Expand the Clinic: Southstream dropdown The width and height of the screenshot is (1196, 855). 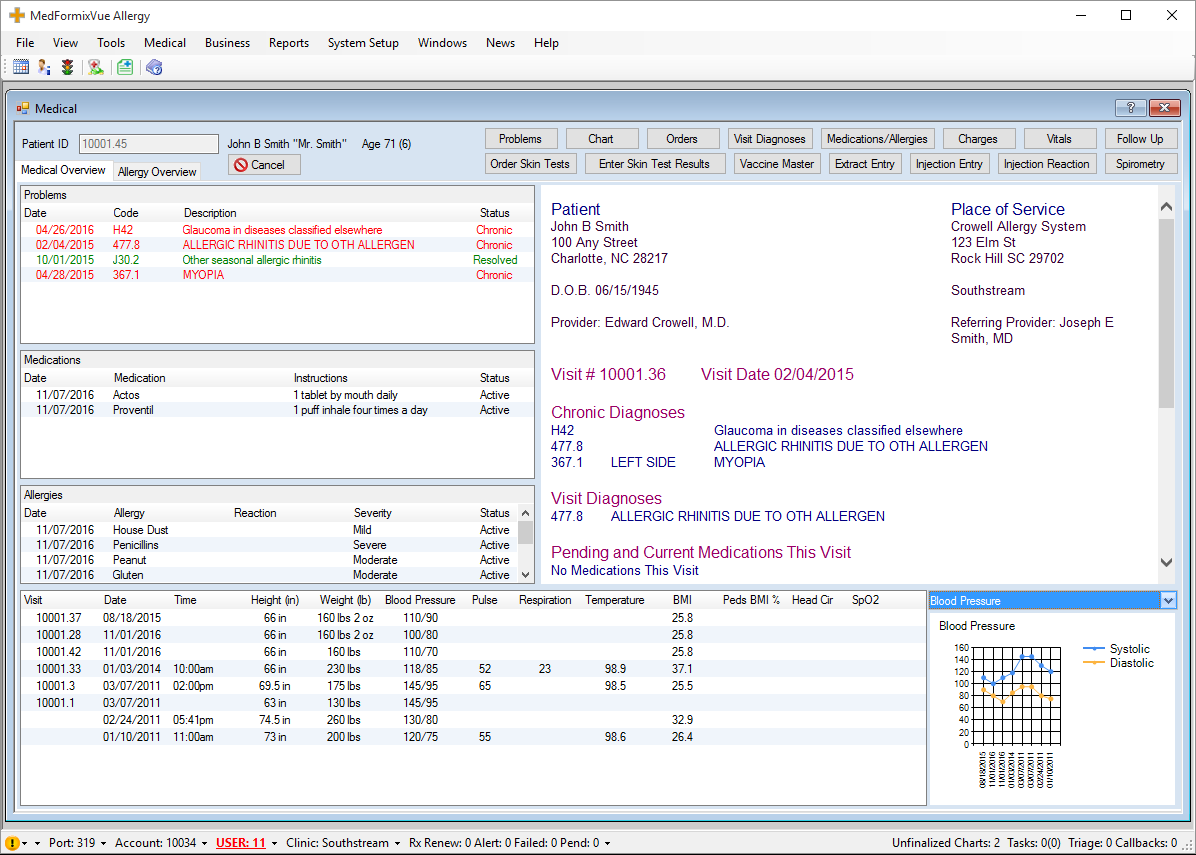click(x=341, y=843)
